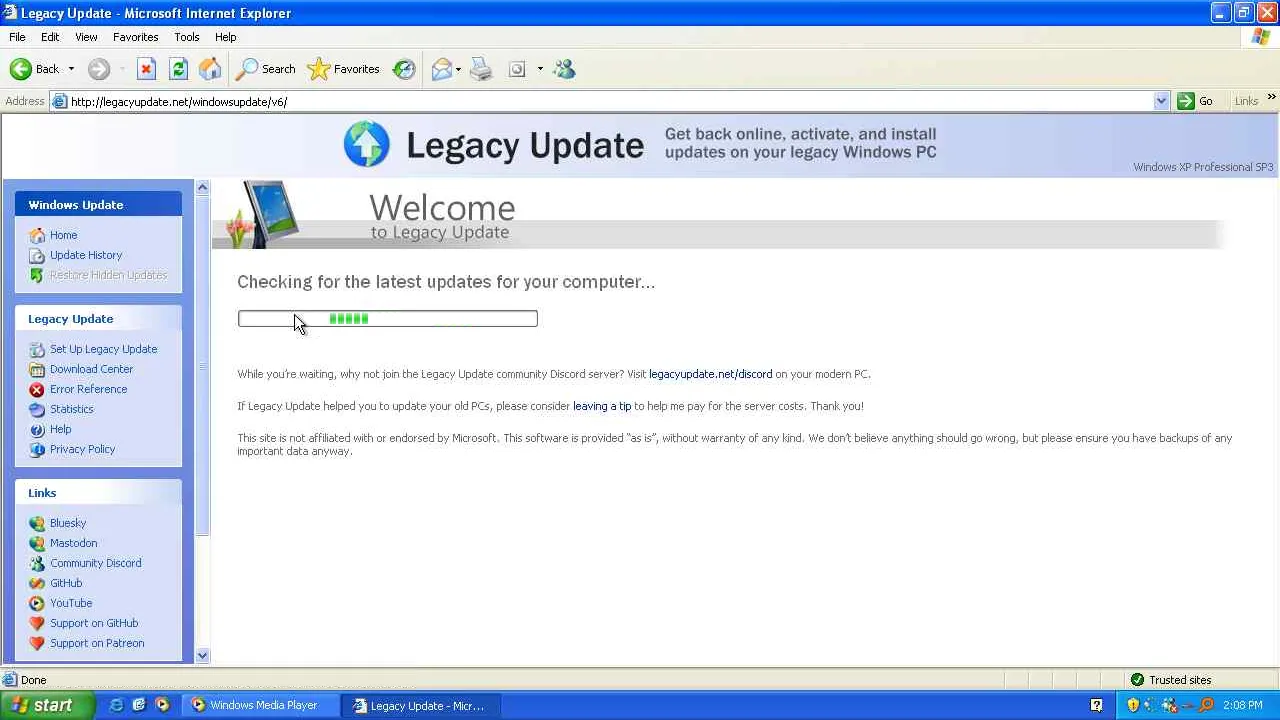The image size is (1280, 720).
Task: Open the Bluesky link
Action: tap(68, 523)
